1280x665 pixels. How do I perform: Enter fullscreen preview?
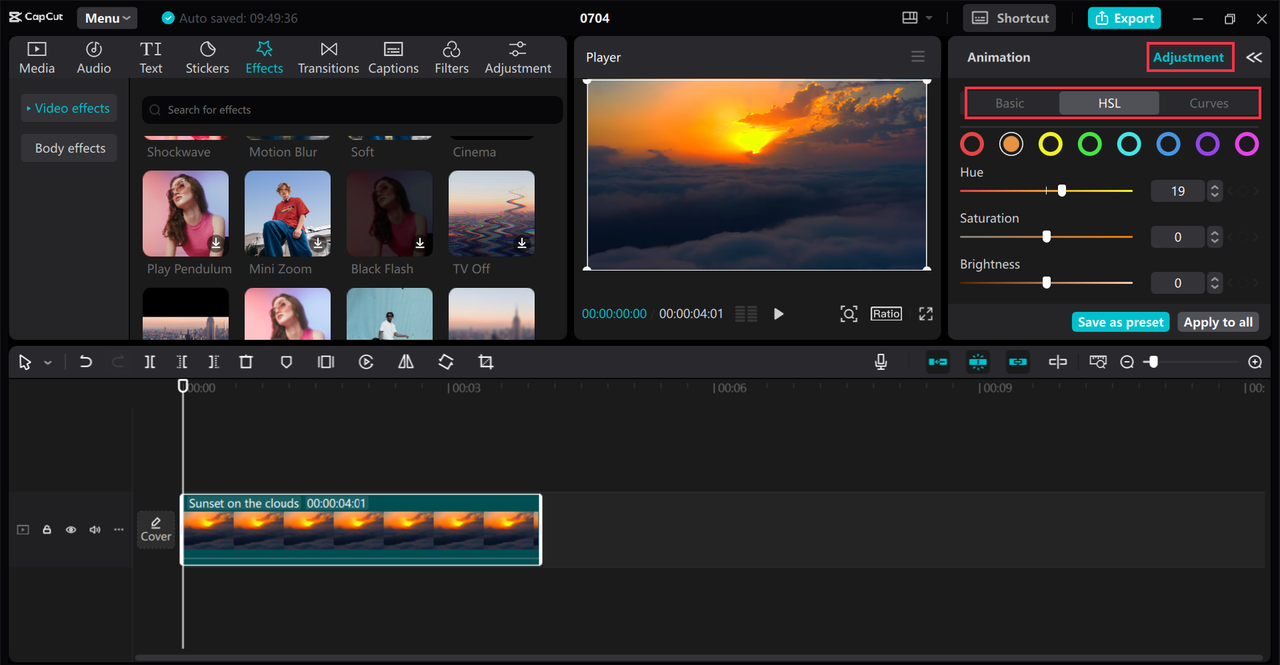(x=926, y=314)
